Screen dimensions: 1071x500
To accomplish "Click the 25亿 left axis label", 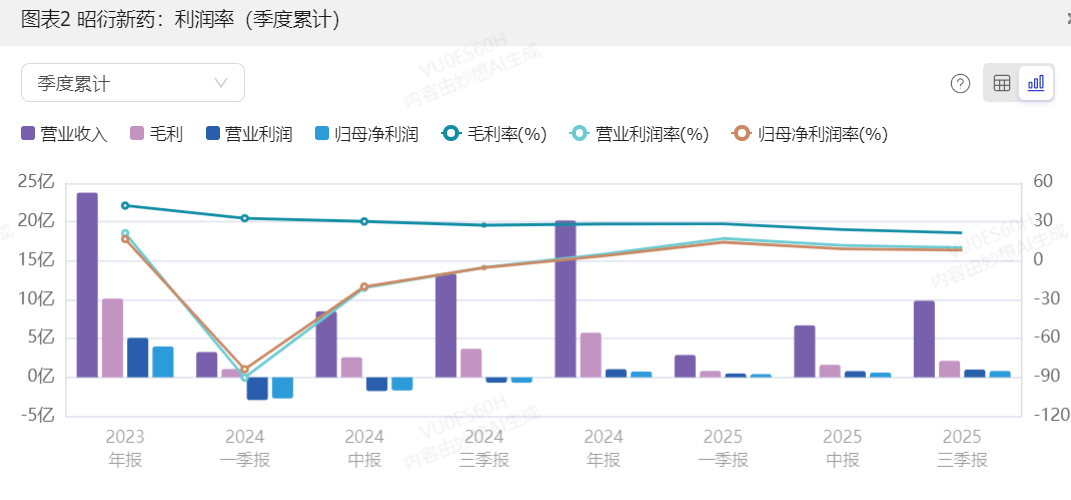I will click(x=36, y=182).
